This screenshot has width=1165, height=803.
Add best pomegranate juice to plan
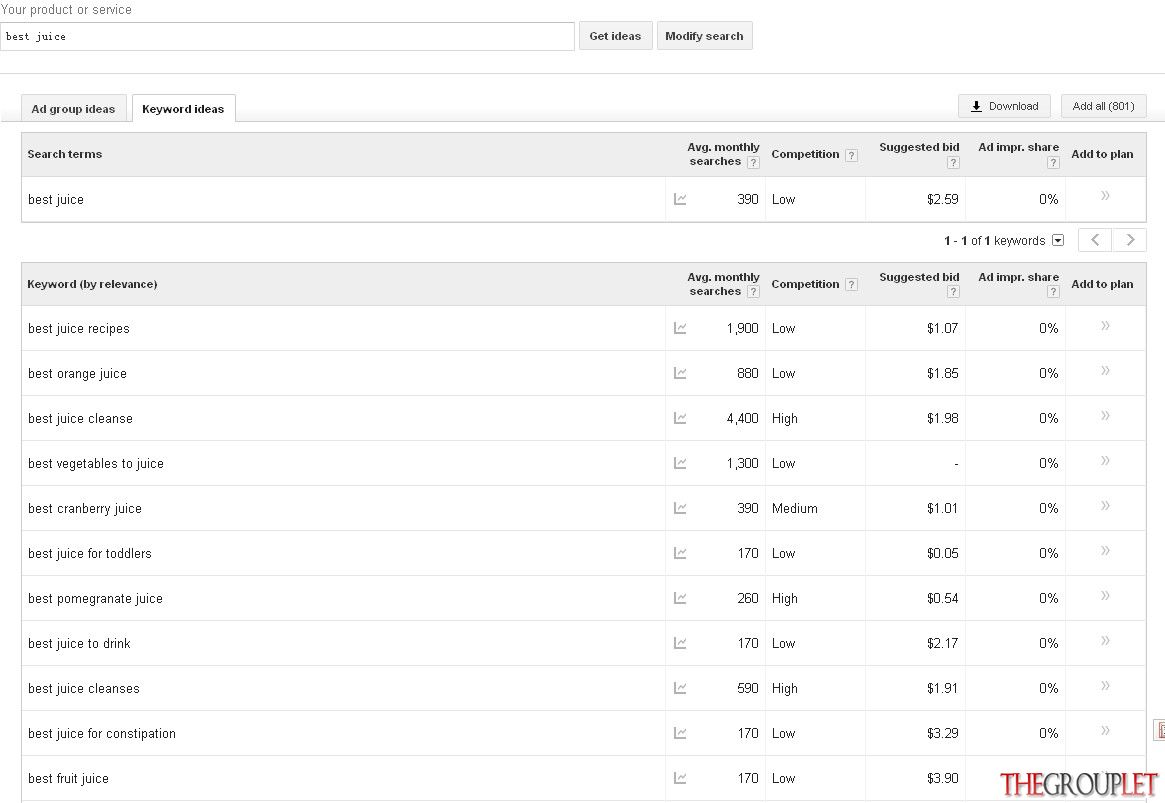click(x=1105, y=596)
